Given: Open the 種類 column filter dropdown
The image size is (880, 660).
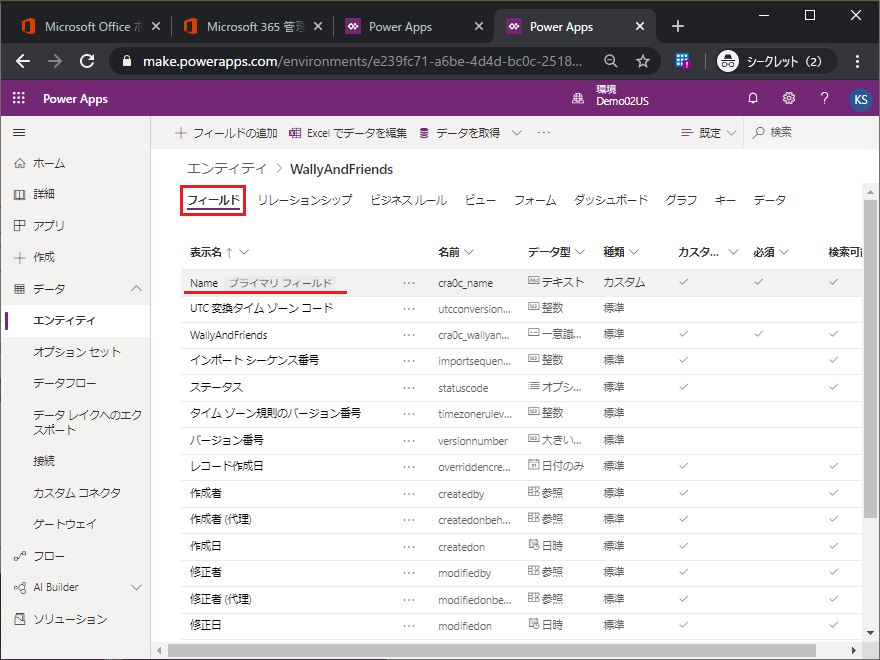Looking at the screenshot, I should [x=634, y=252].
